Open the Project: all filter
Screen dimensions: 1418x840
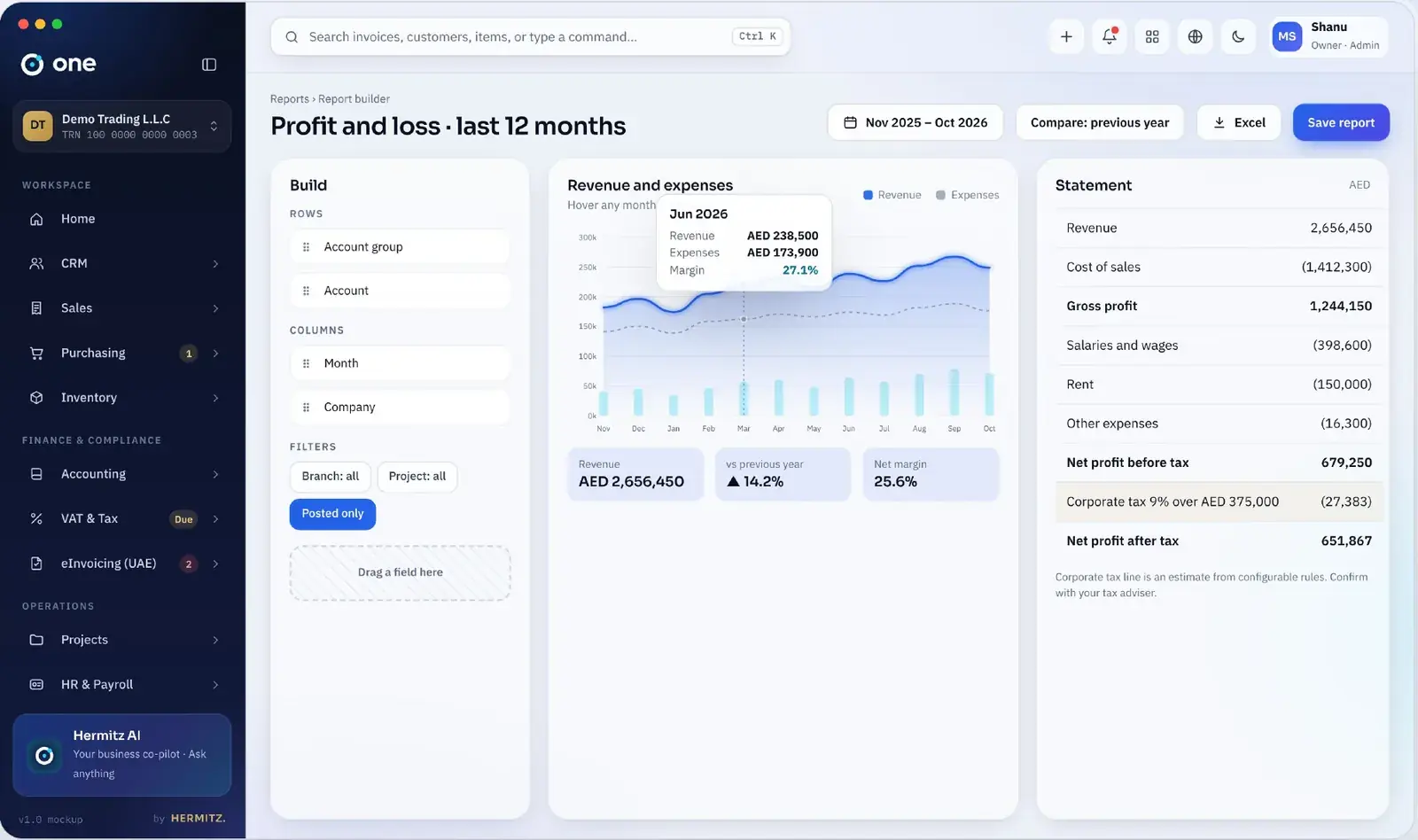pyautogui.click(x=417, y=477)
